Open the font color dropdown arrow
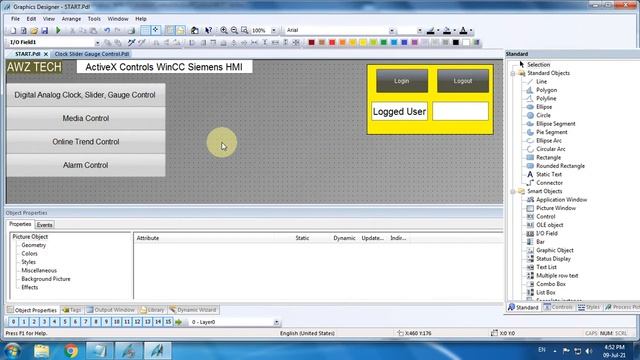Viewport: 640px width, 360px height. pyautogui.click(x=471, y=31)
